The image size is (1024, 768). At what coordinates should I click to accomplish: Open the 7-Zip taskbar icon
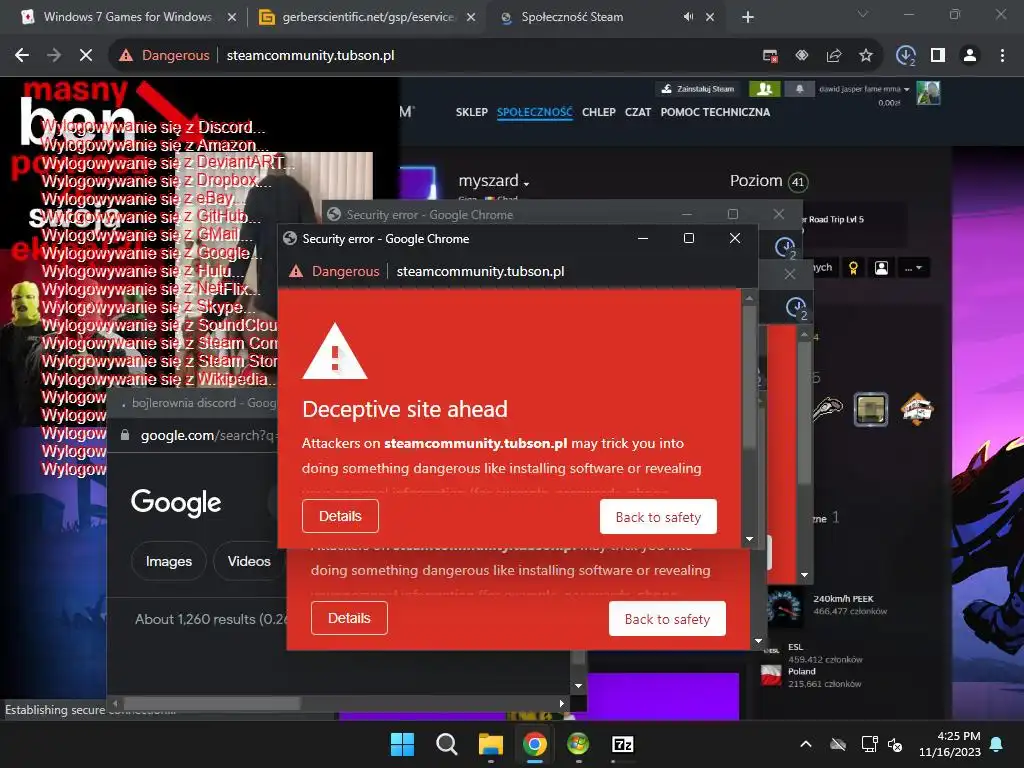click(622, 744)
